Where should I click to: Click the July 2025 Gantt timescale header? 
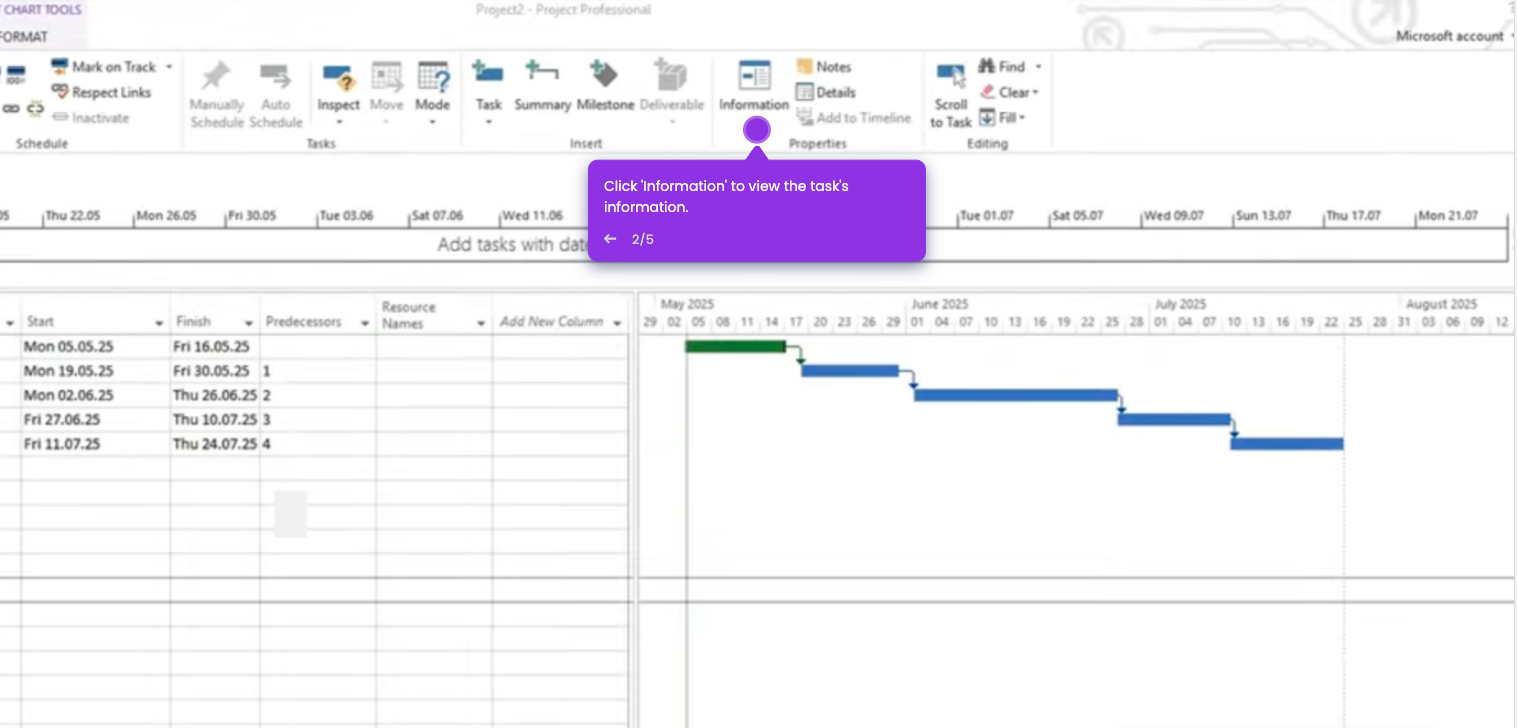point(1180,304)
